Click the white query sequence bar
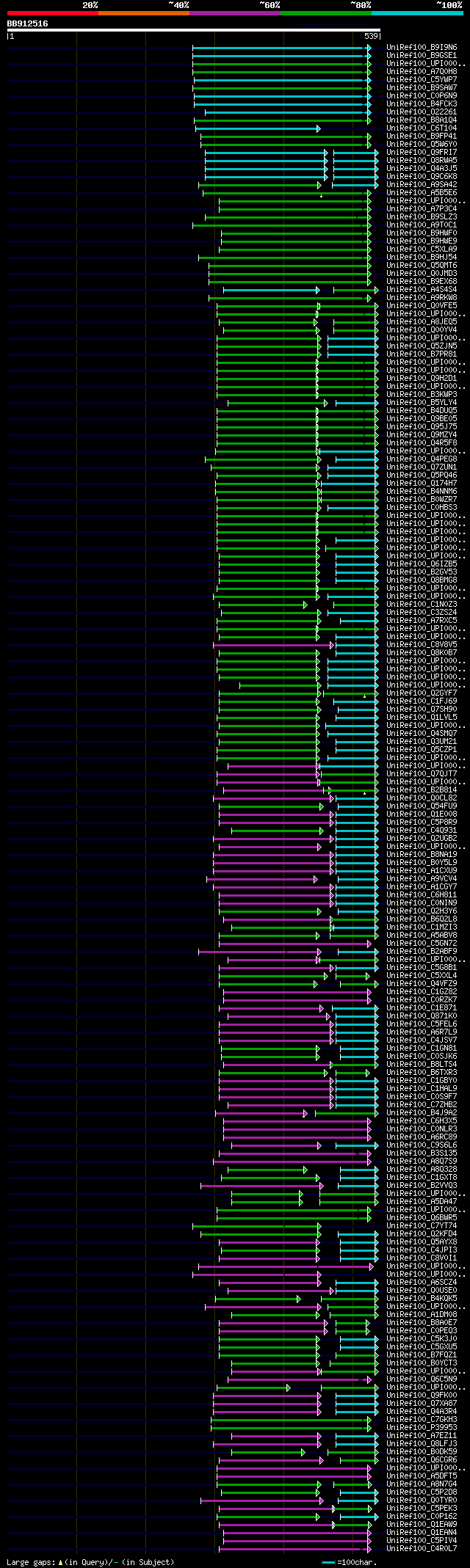 pyautogui.click(x=194, y=30)
